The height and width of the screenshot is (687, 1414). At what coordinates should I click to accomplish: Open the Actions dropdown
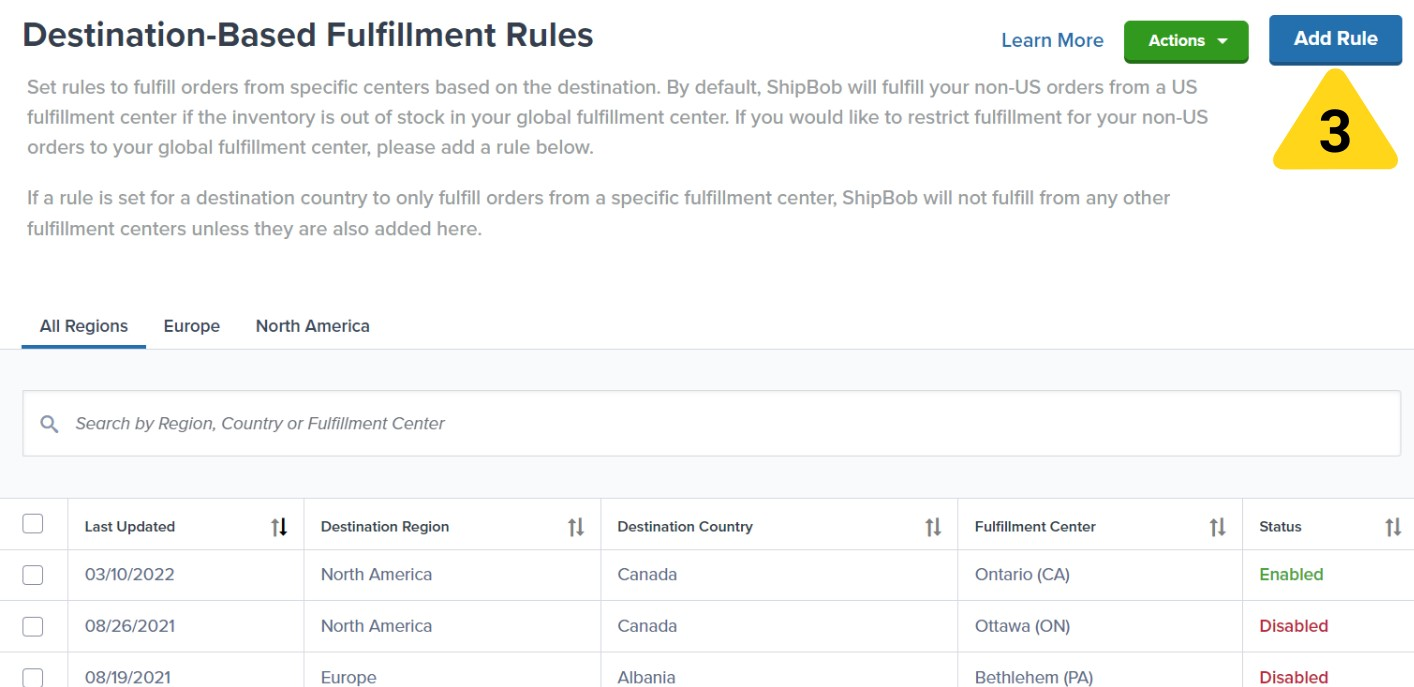point(1184,40)
